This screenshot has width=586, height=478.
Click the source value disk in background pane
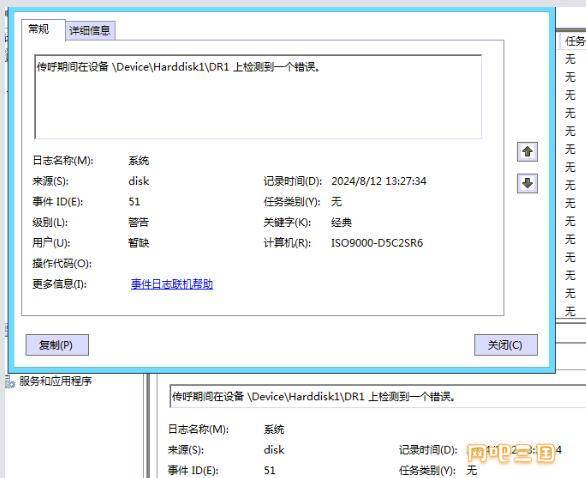click(x=274, y=450)
